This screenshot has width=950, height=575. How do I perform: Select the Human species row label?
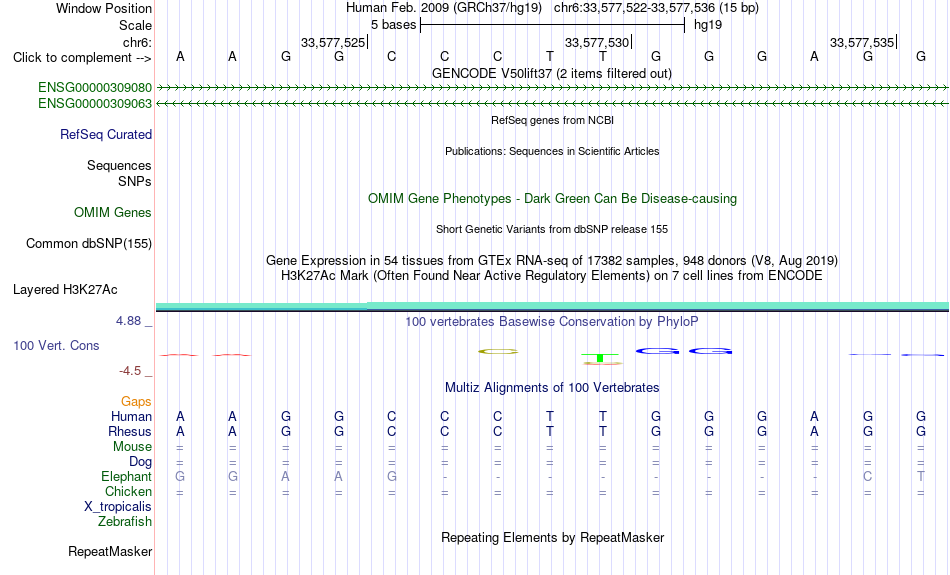[131, 417]
